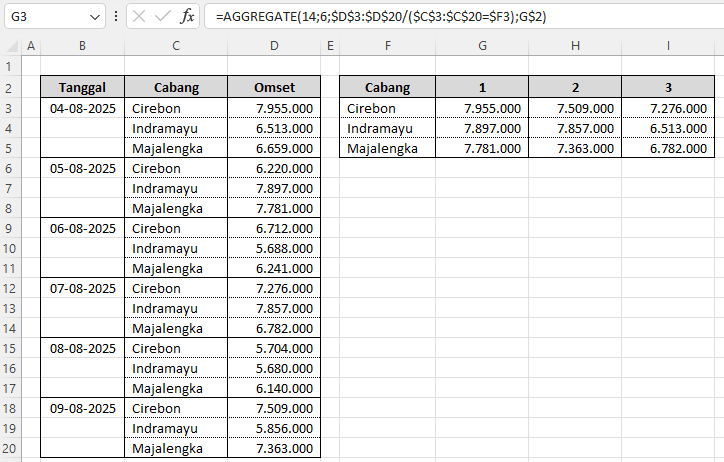Select row 3 header
Screen dimensions: 724x462
click(x=9, y=108)
